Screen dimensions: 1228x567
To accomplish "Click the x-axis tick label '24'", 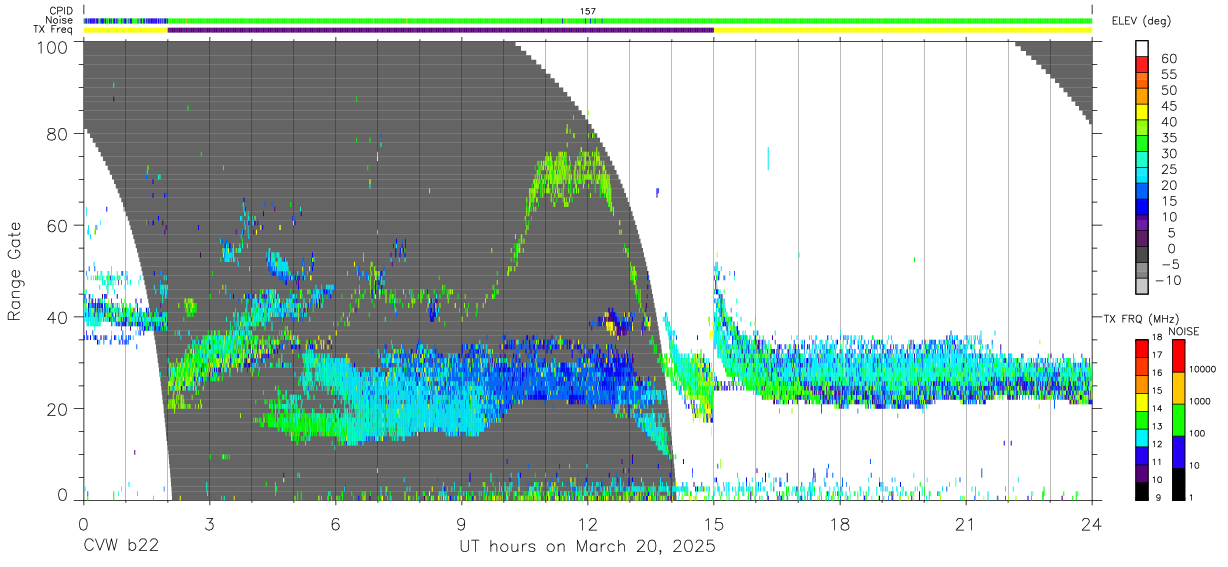I will coord(1092,524).
